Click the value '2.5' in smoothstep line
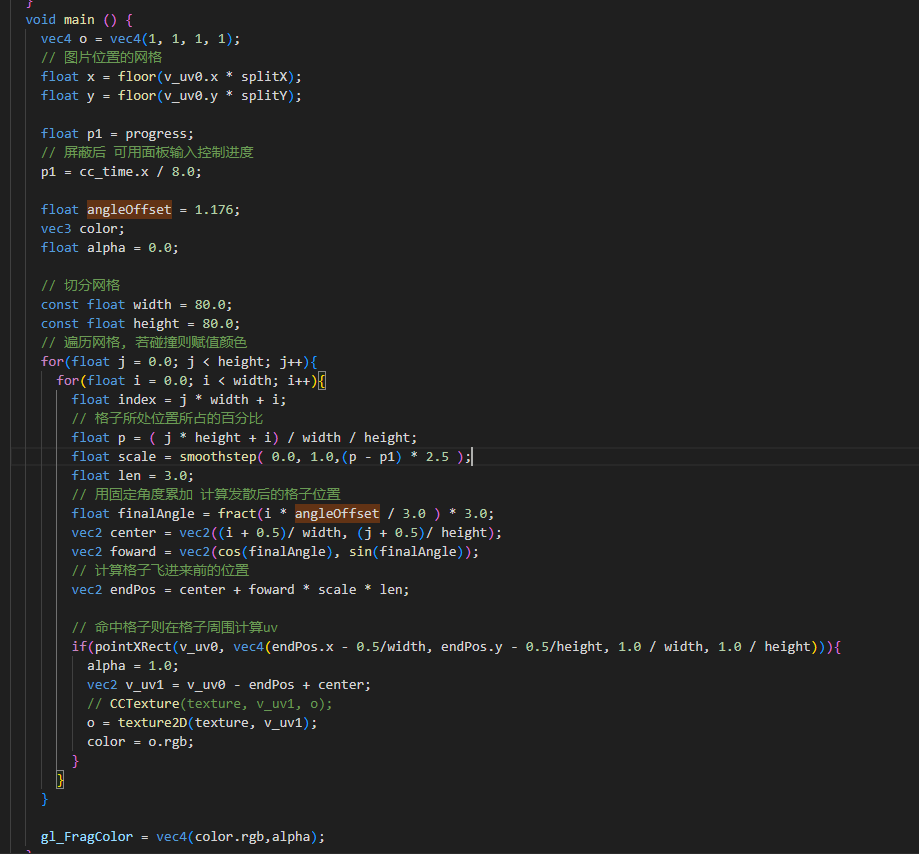 437,457
